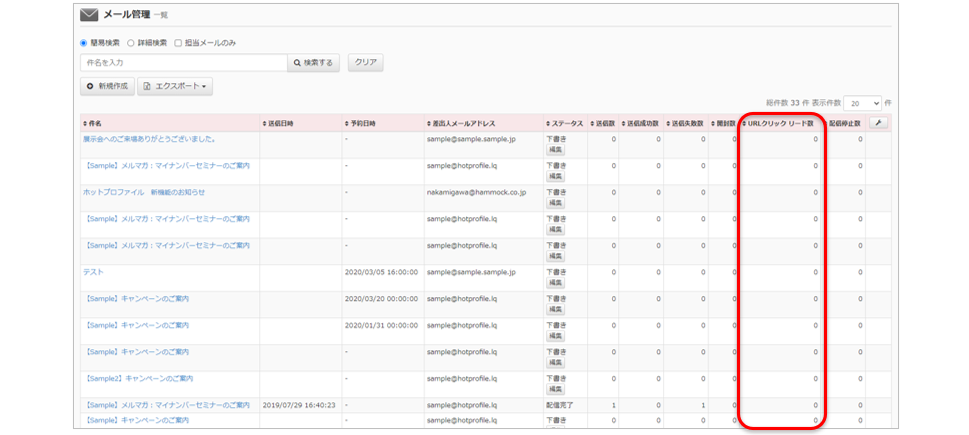Click the 検索する search button
This screenshot has height=435, width=969.
[x=313, y=62]
